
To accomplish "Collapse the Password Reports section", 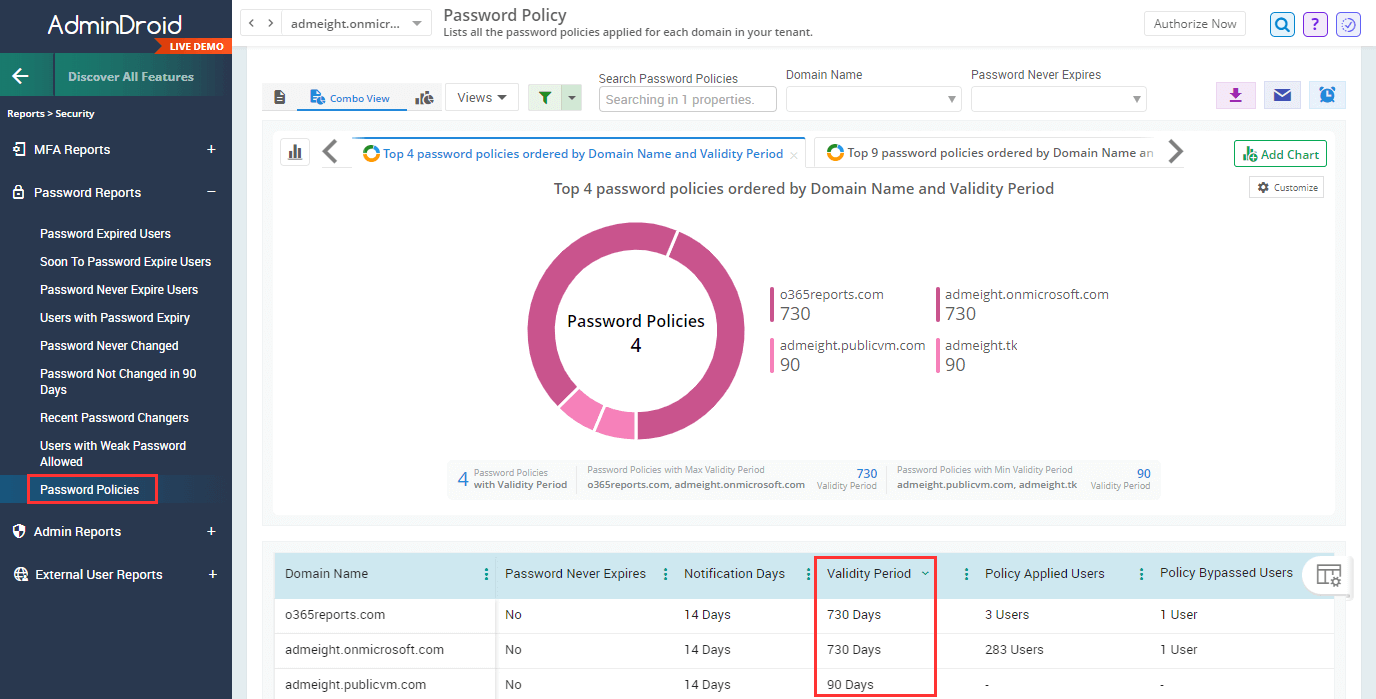I will (210, 192).
